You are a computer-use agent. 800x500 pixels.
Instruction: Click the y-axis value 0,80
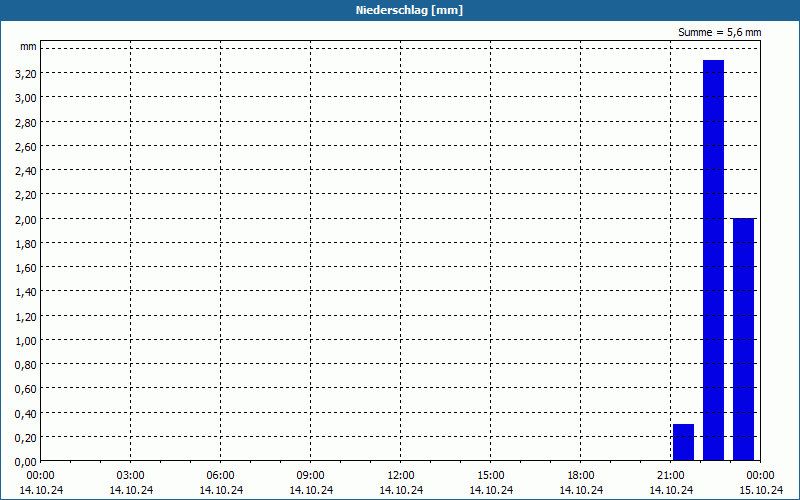click(26, 365)
